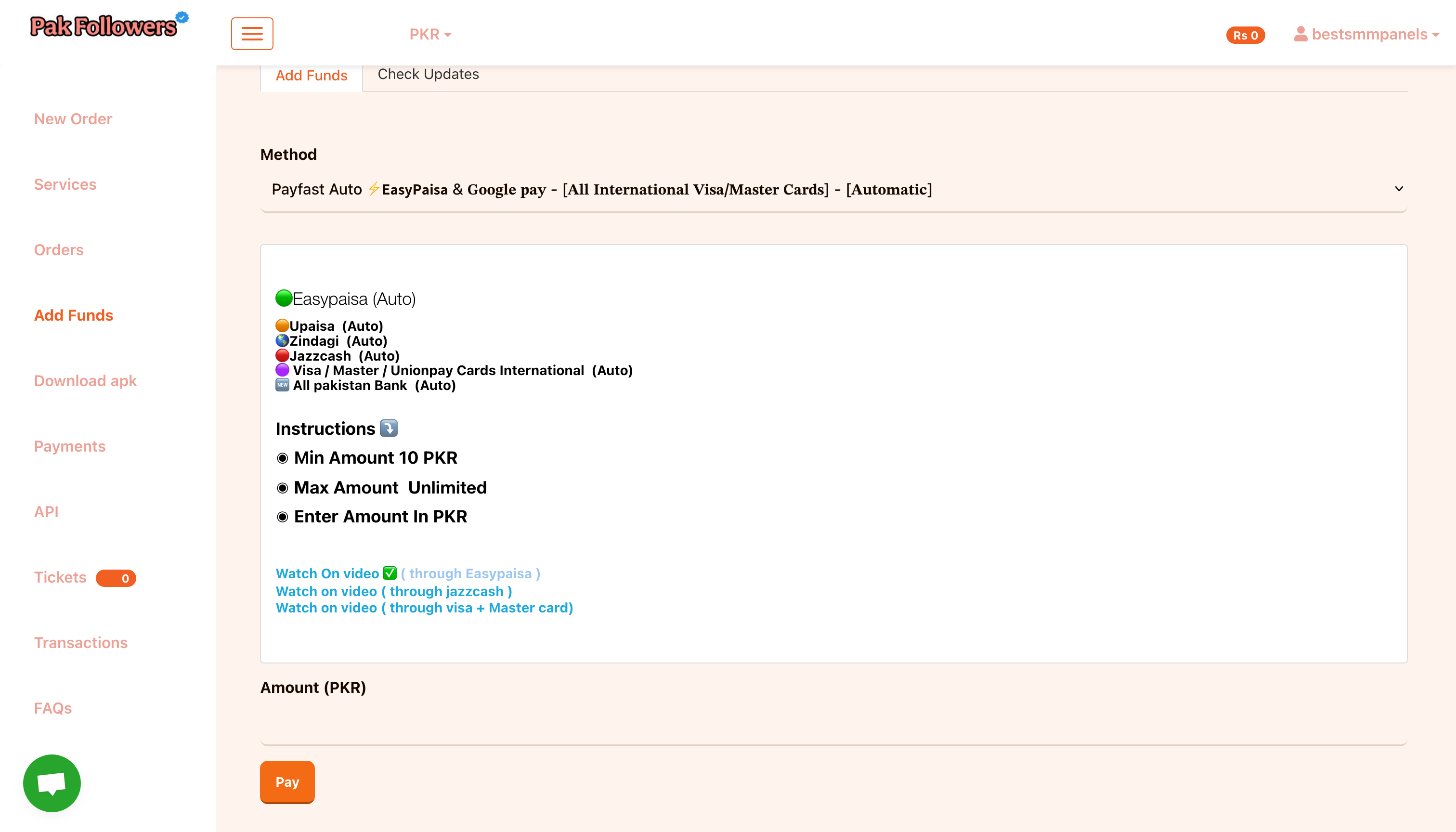The image size is (1456, 832).
Task: Go to New Order in sidebar
Action: coord(73,119)
